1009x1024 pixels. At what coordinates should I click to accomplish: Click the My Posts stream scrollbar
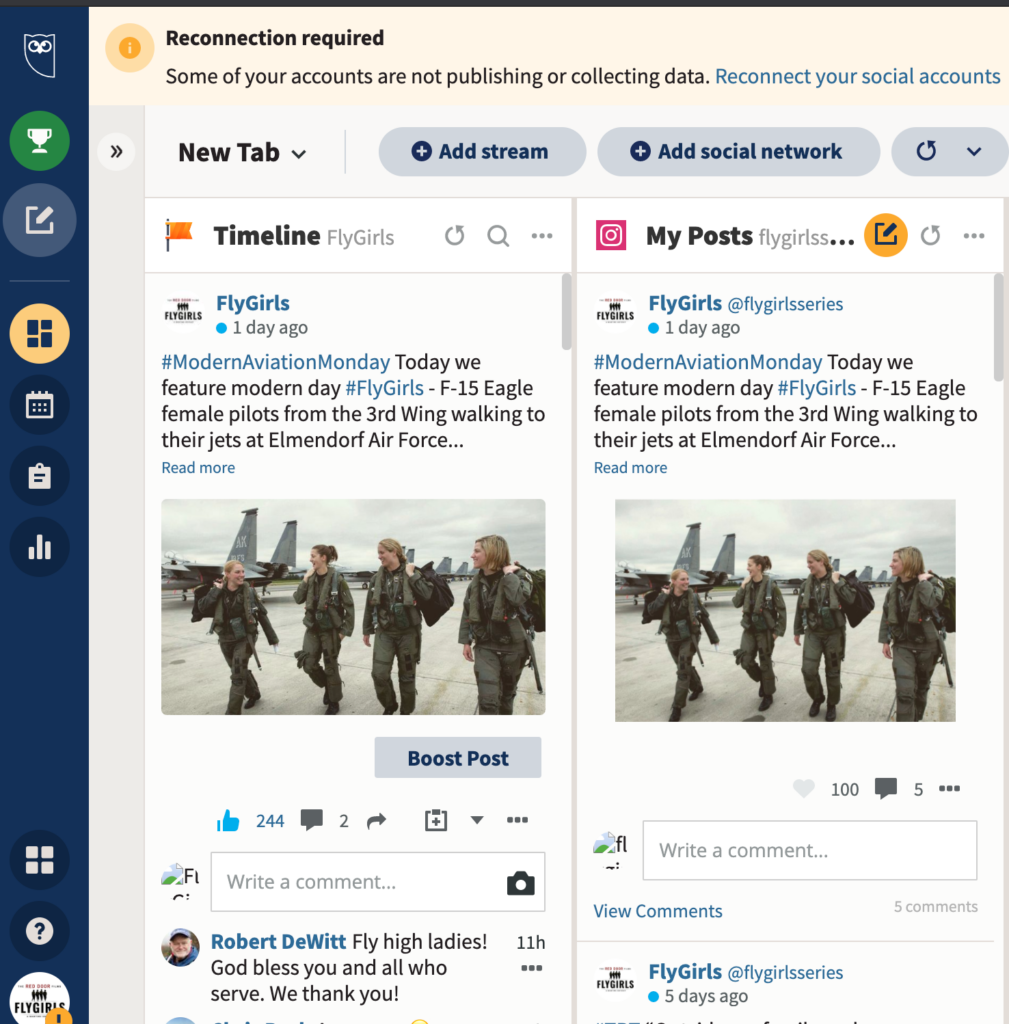pos(999,327)
